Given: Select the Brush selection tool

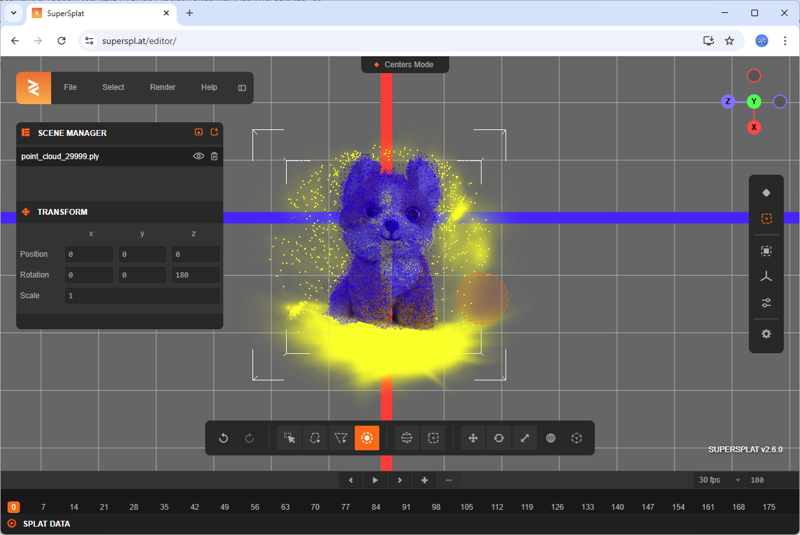Looking at the screenshot, I should pyautogui.click(x=367, y=438).
